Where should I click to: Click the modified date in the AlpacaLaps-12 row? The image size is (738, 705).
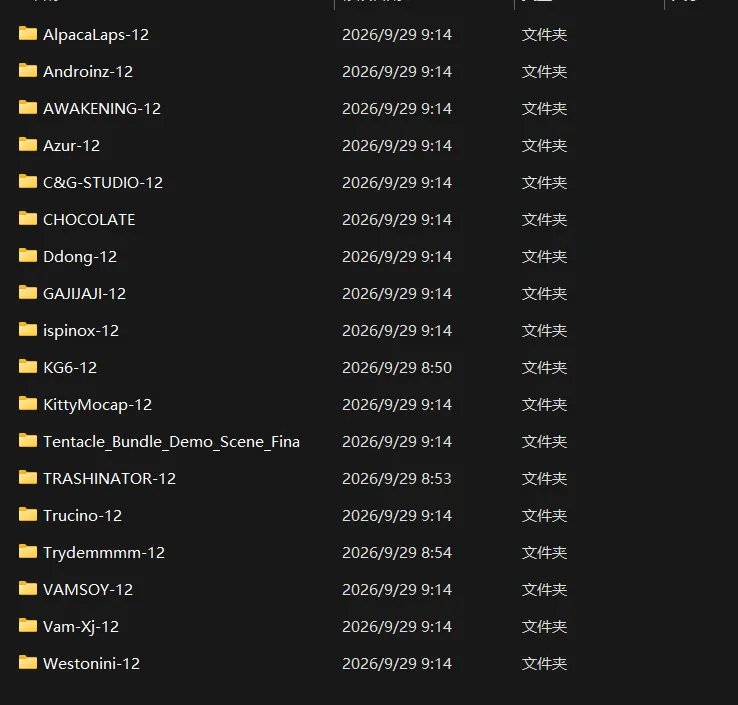[397, 35]
